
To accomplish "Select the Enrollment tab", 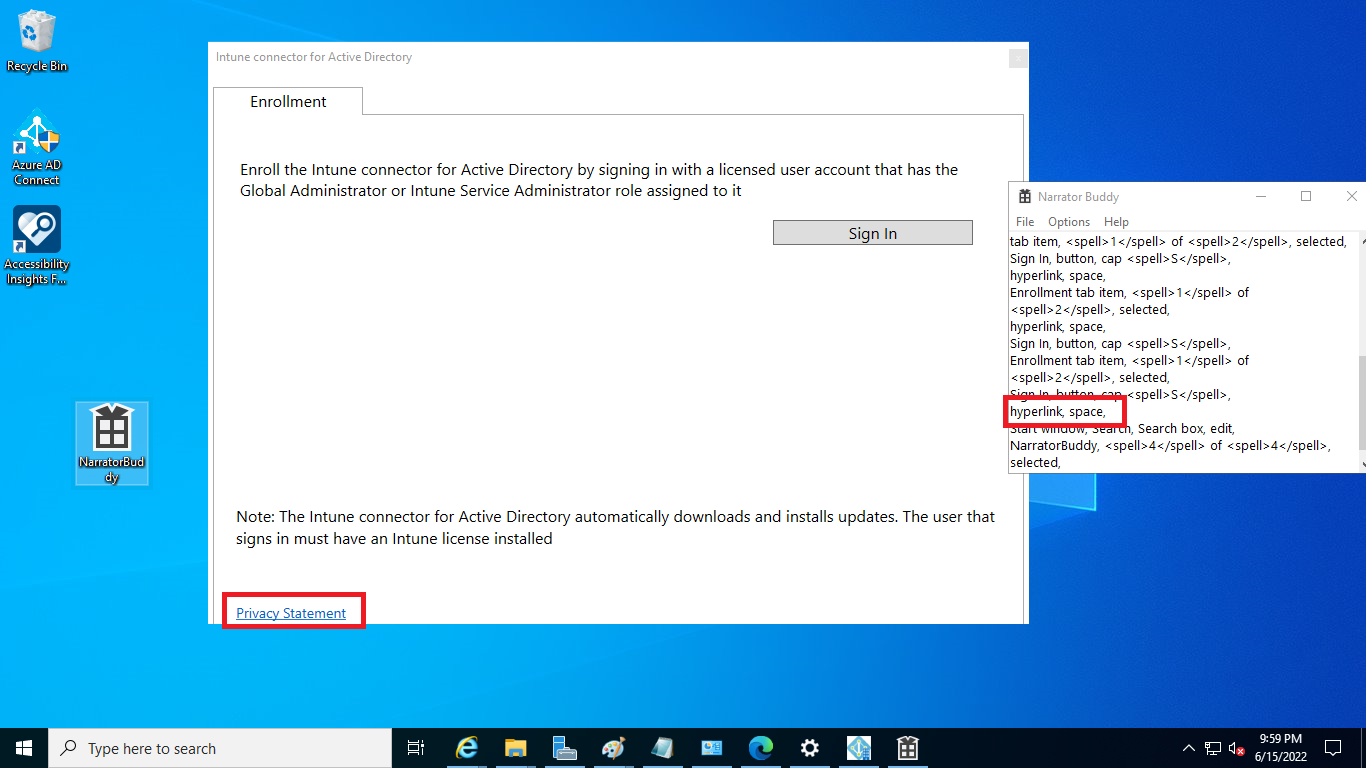I will pyautogui.click(x=288, y=101).
